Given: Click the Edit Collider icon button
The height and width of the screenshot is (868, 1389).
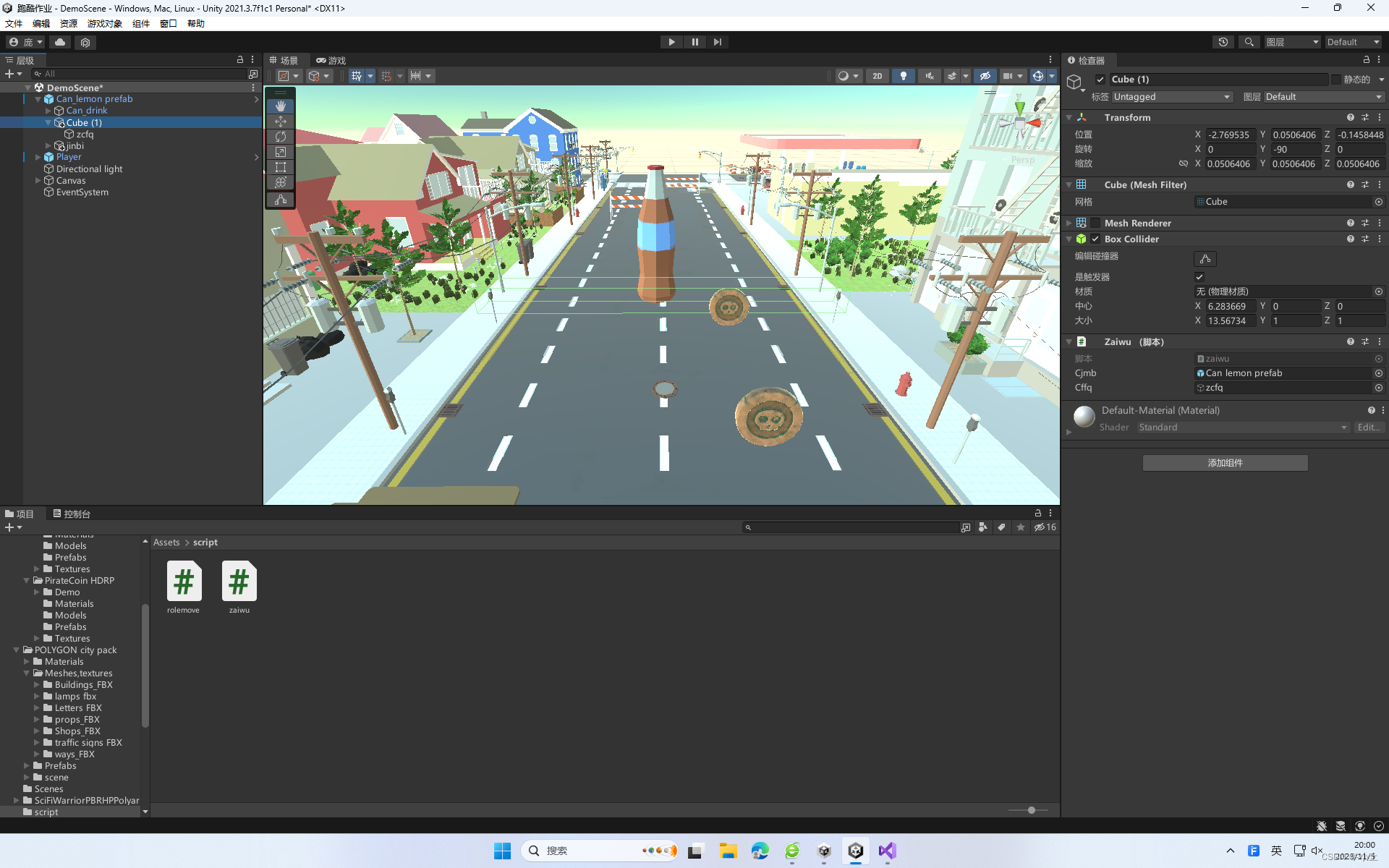Looking at the screenshot, I should click(1205, 259).
